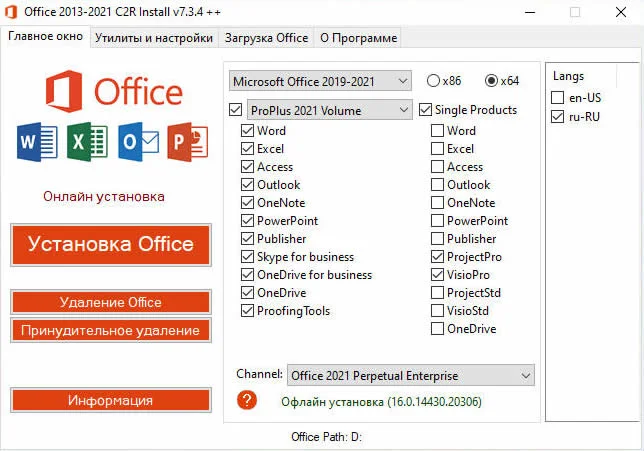Open the Channel dropdown list
Viewport: 644px width, 451px height.
411,375
